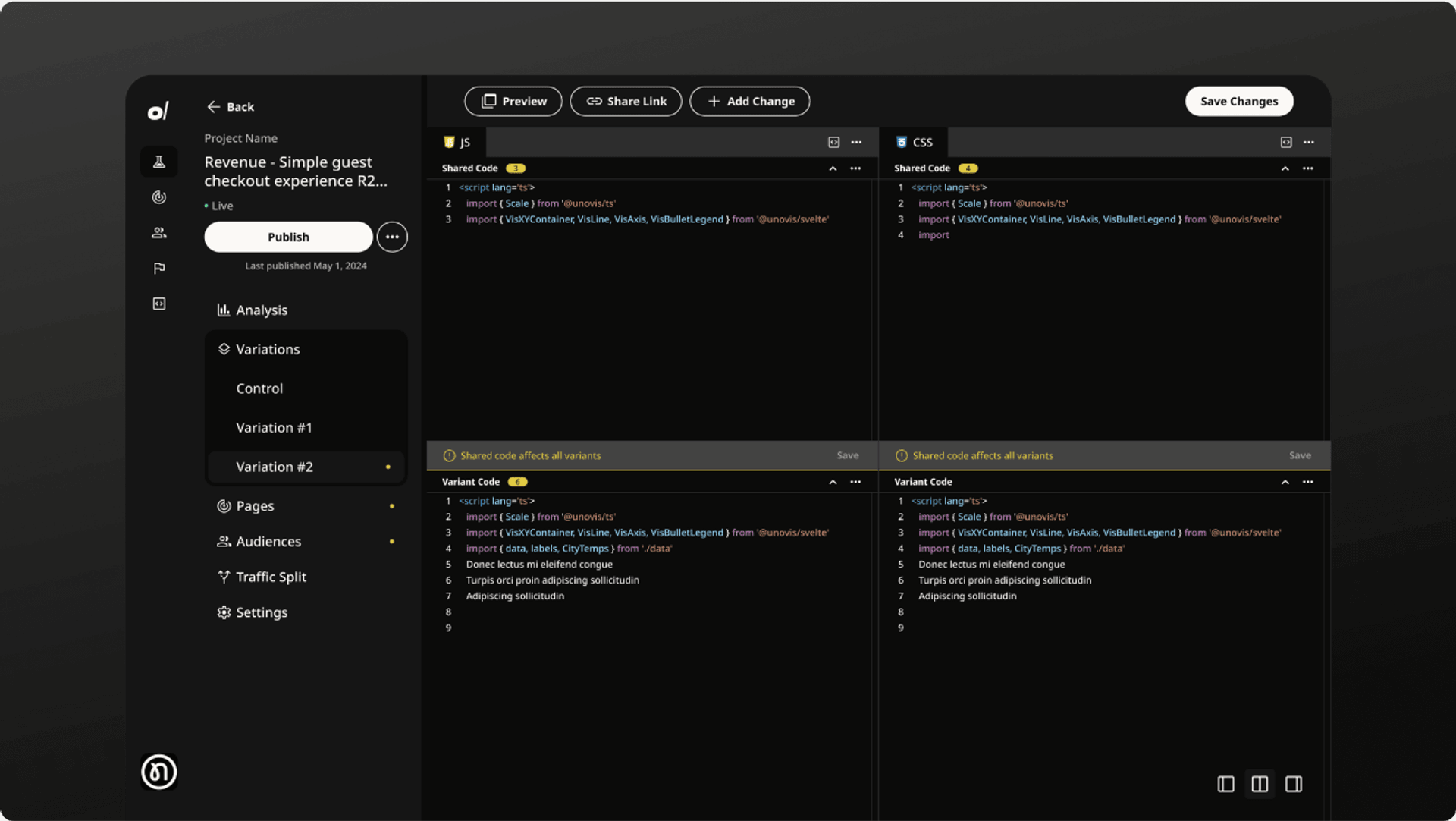Click the overflow menu on JS Shared Code

[x=856, y=168]
